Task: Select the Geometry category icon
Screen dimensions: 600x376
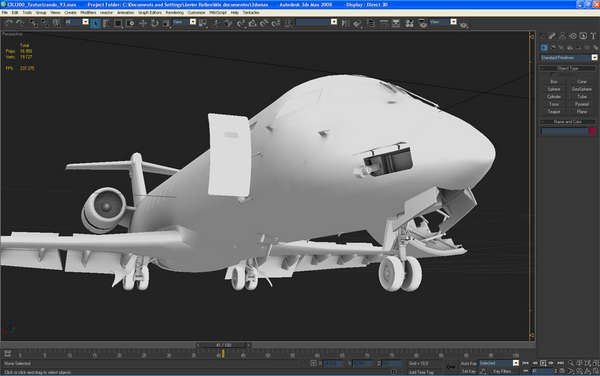Action: click(544, 47)
